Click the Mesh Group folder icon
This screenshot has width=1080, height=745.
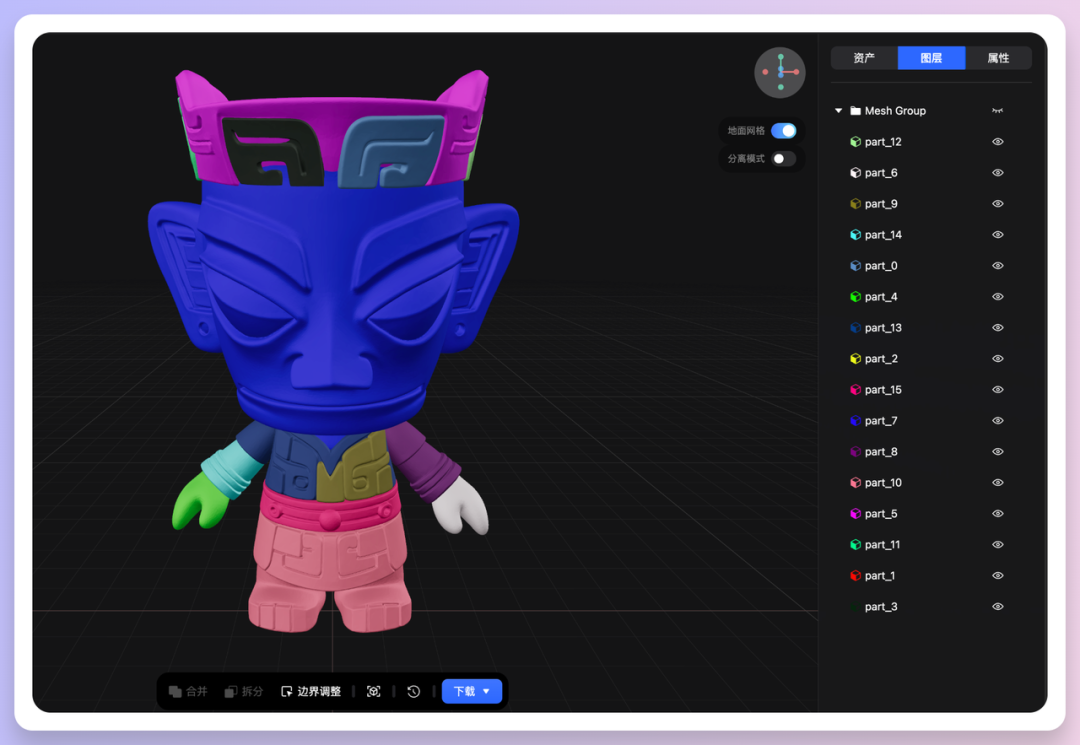855,111
